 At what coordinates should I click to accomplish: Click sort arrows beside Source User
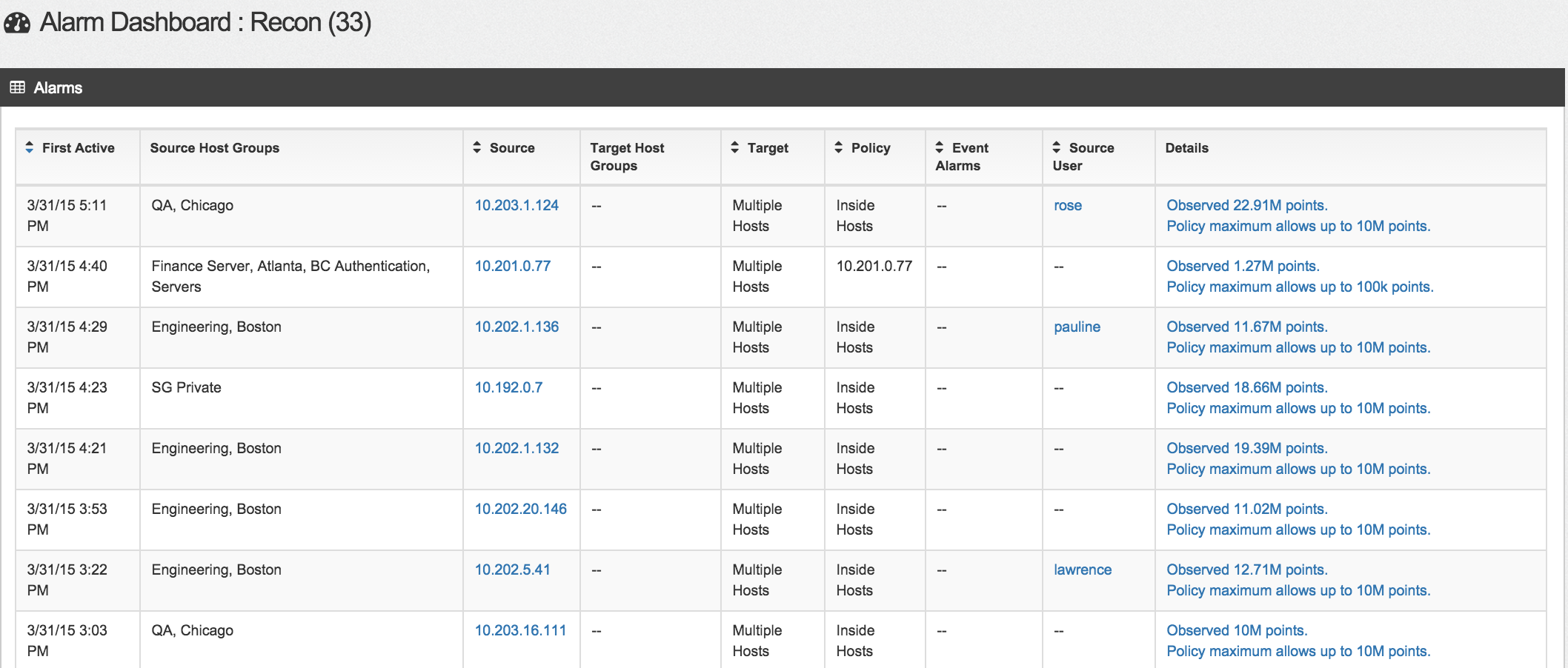(1057, 147)
